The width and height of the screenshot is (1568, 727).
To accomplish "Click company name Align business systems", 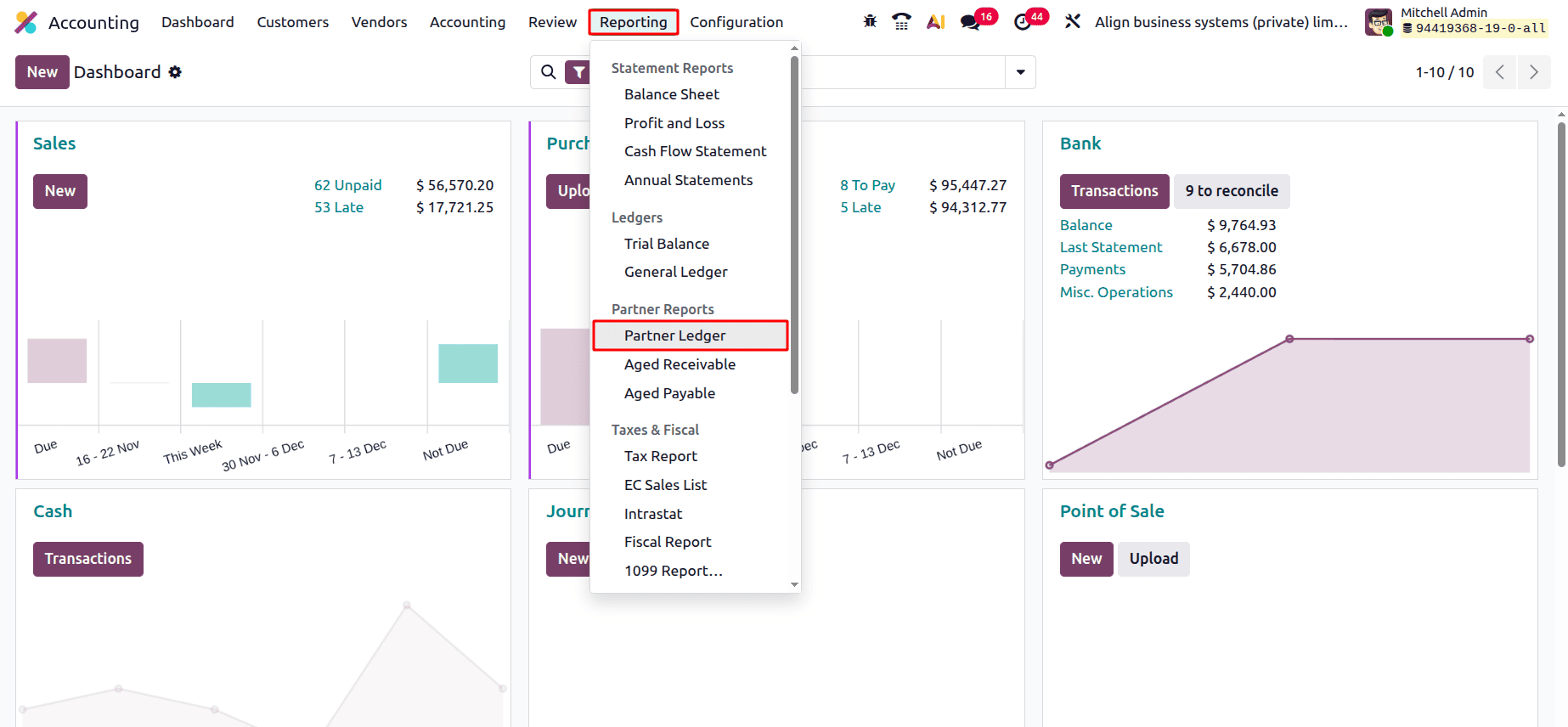I will pyautogui.click(x=1221, y=22).
